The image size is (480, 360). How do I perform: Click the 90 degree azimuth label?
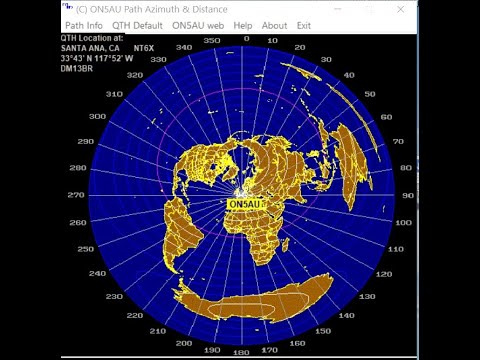(x=408, y=195)
